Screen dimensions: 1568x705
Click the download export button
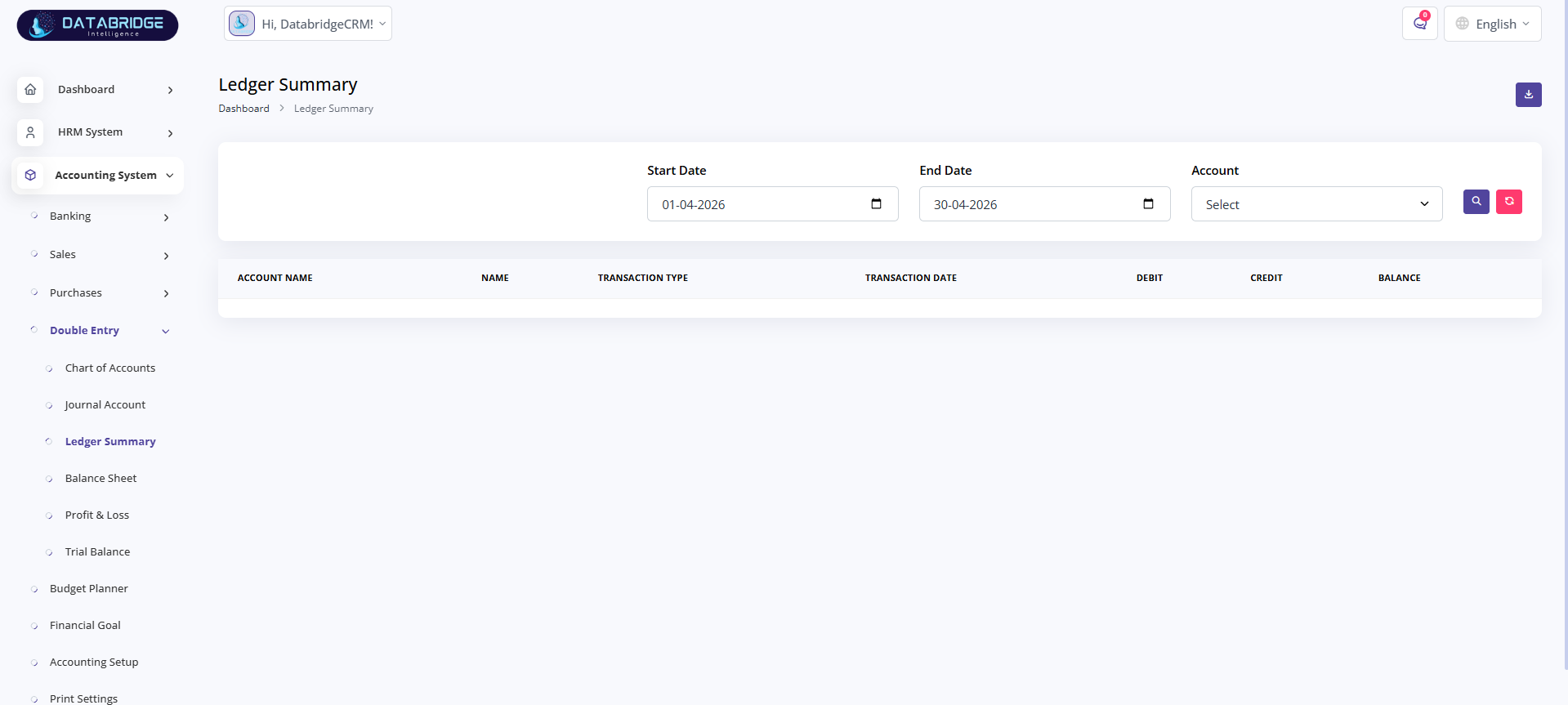(x=1528, y=95)
